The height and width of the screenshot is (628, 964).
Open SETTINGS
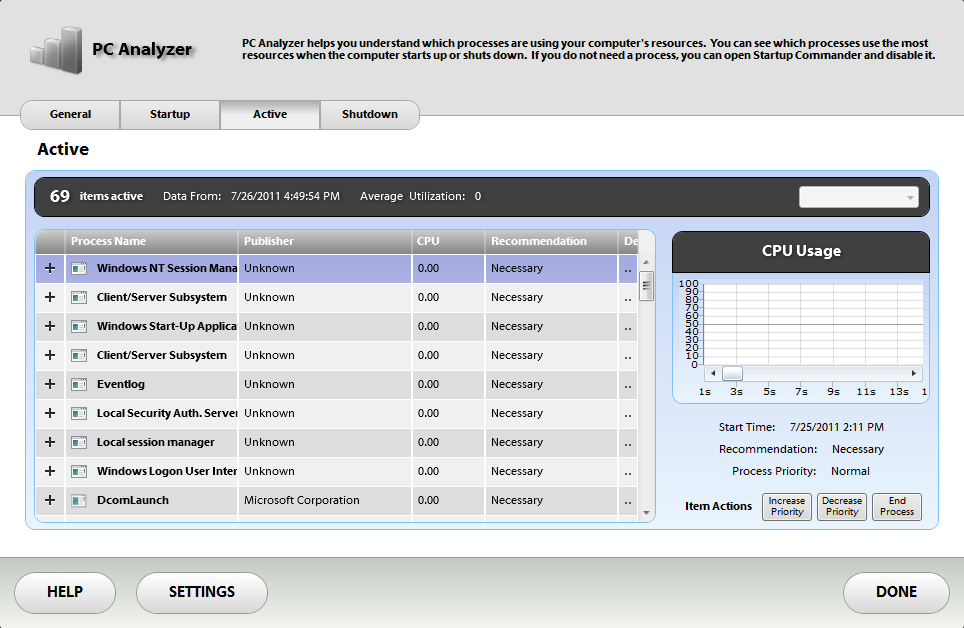[202, 592]
